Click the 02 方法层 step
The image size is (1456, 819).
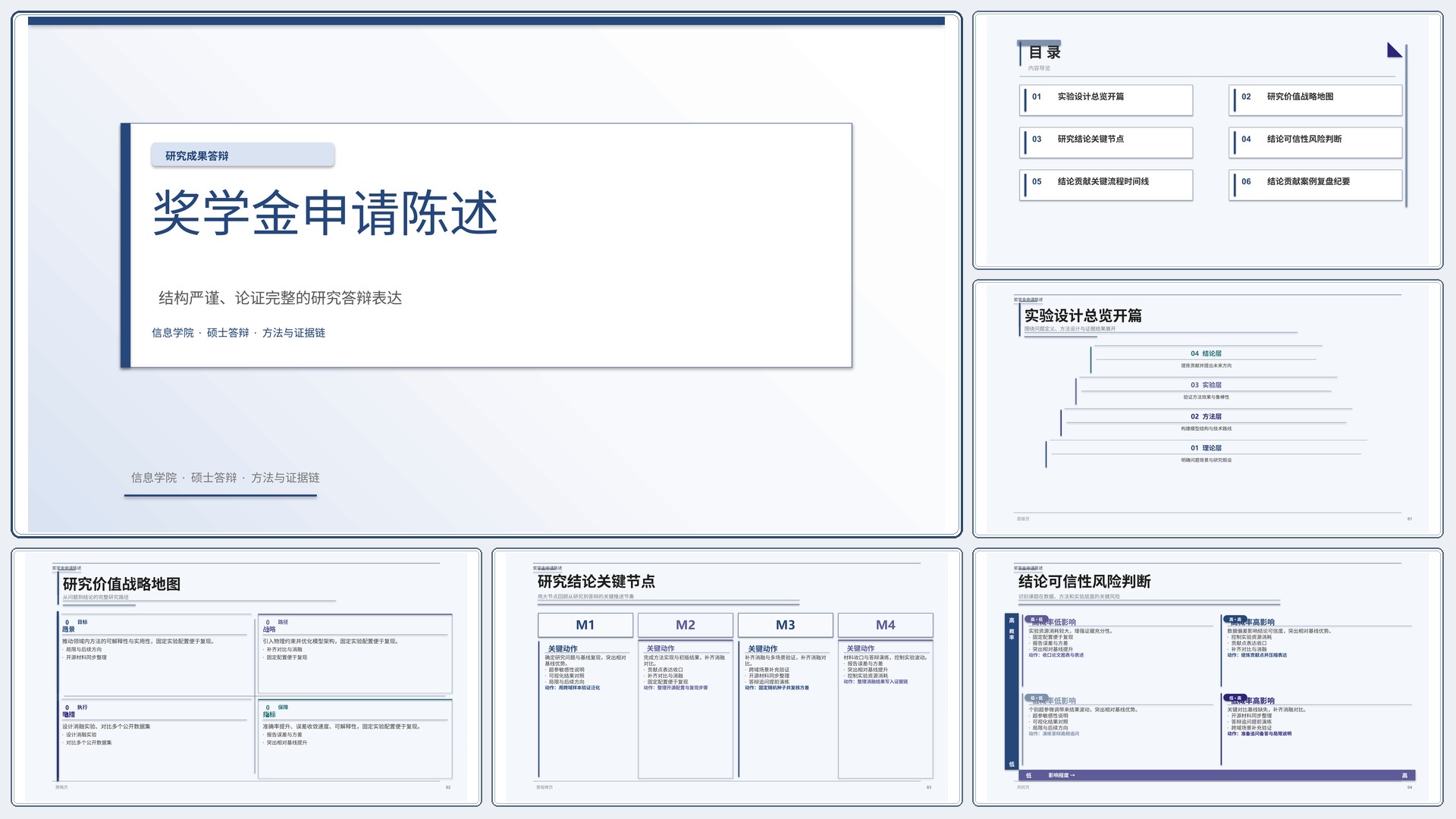point(1206,416)
